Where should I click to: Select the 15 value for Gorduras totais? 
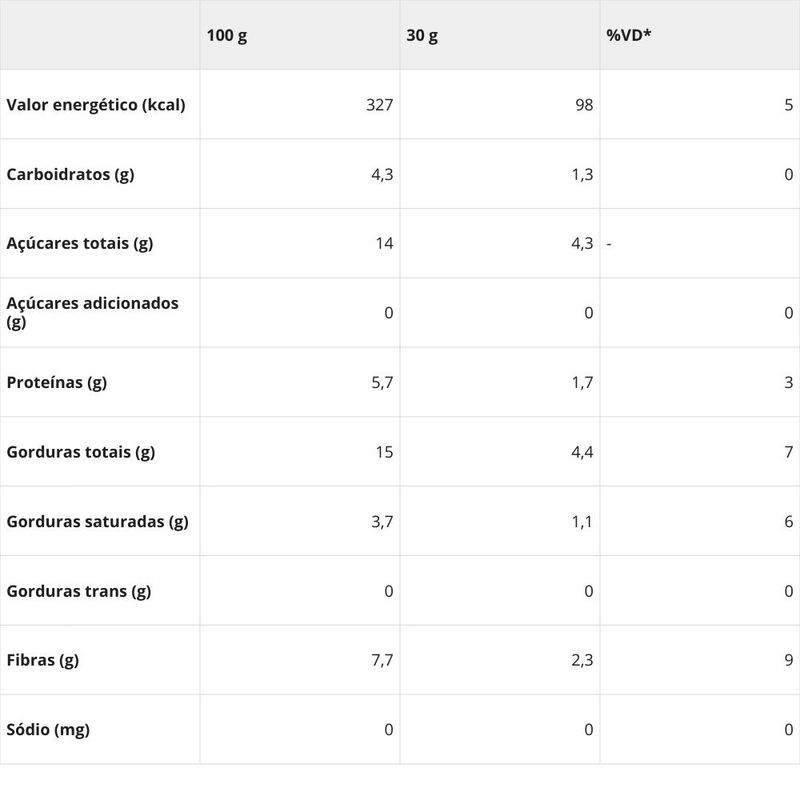(384, 452)
